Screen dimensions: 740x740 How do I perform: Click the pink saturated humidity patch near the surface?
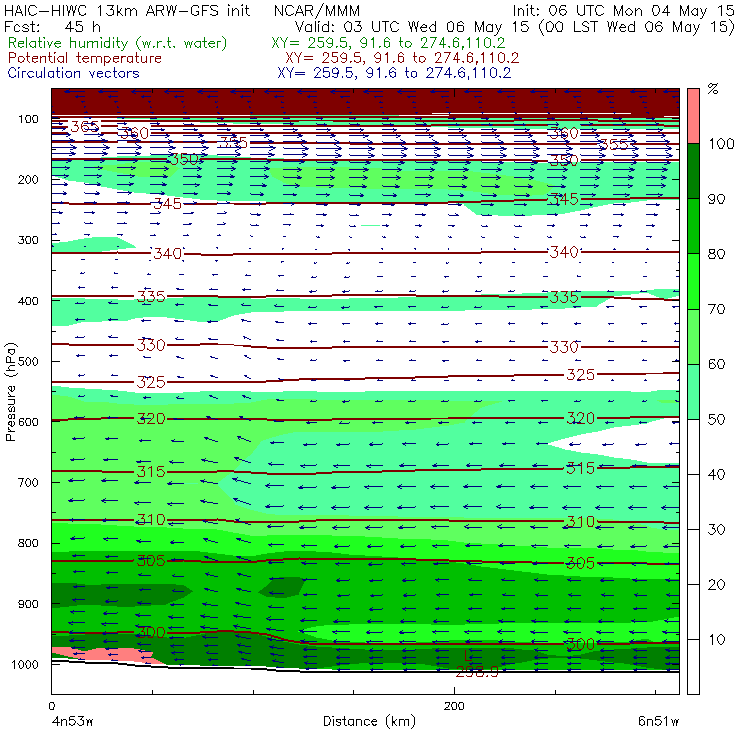tap(109, 656)
